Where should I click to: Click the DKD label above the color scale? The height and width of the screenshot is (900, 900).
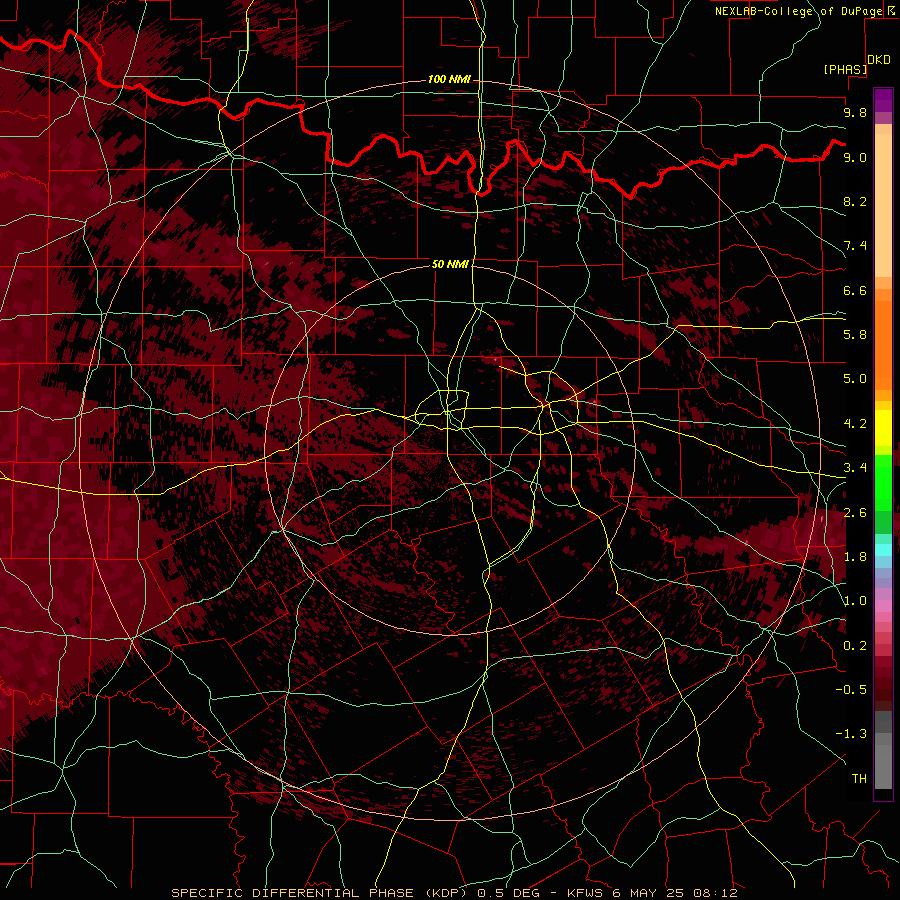[879, 60]
